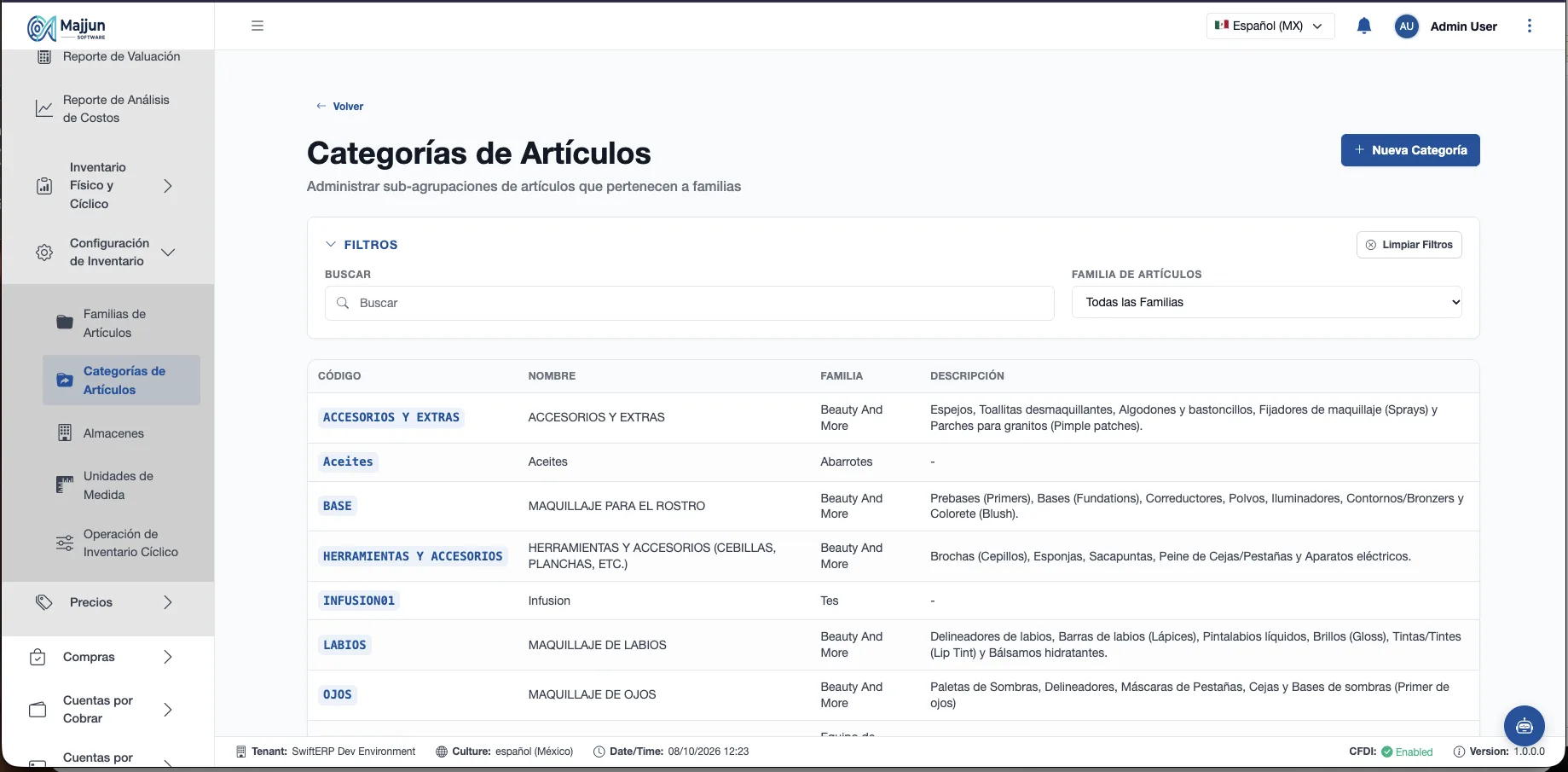Screen dimensions: 1568x772
Task: Click the Operación de Inventario Cíclico sliders icon
Action: coord(65,543)
